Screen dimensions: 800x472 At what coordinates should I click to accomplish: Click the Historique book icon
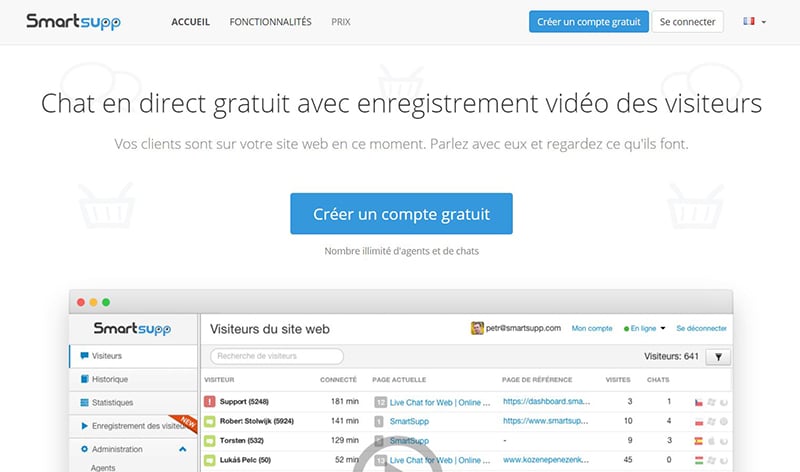85,379
